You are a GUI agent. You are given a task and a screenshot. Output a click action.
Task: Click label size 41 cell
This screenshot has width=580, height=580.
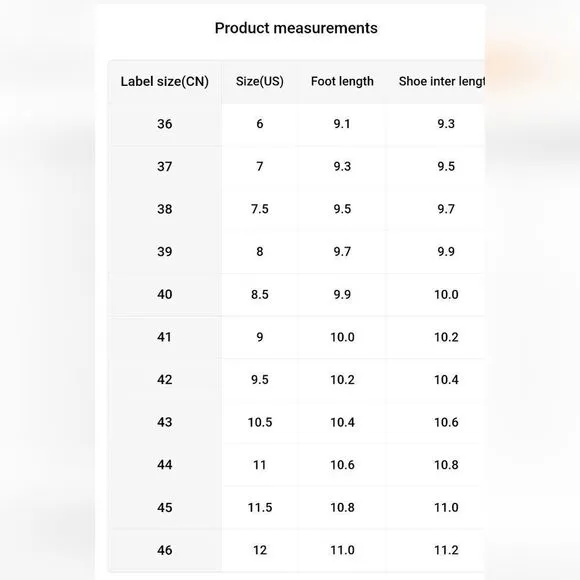pyautogui.click(x=165, y=337)
